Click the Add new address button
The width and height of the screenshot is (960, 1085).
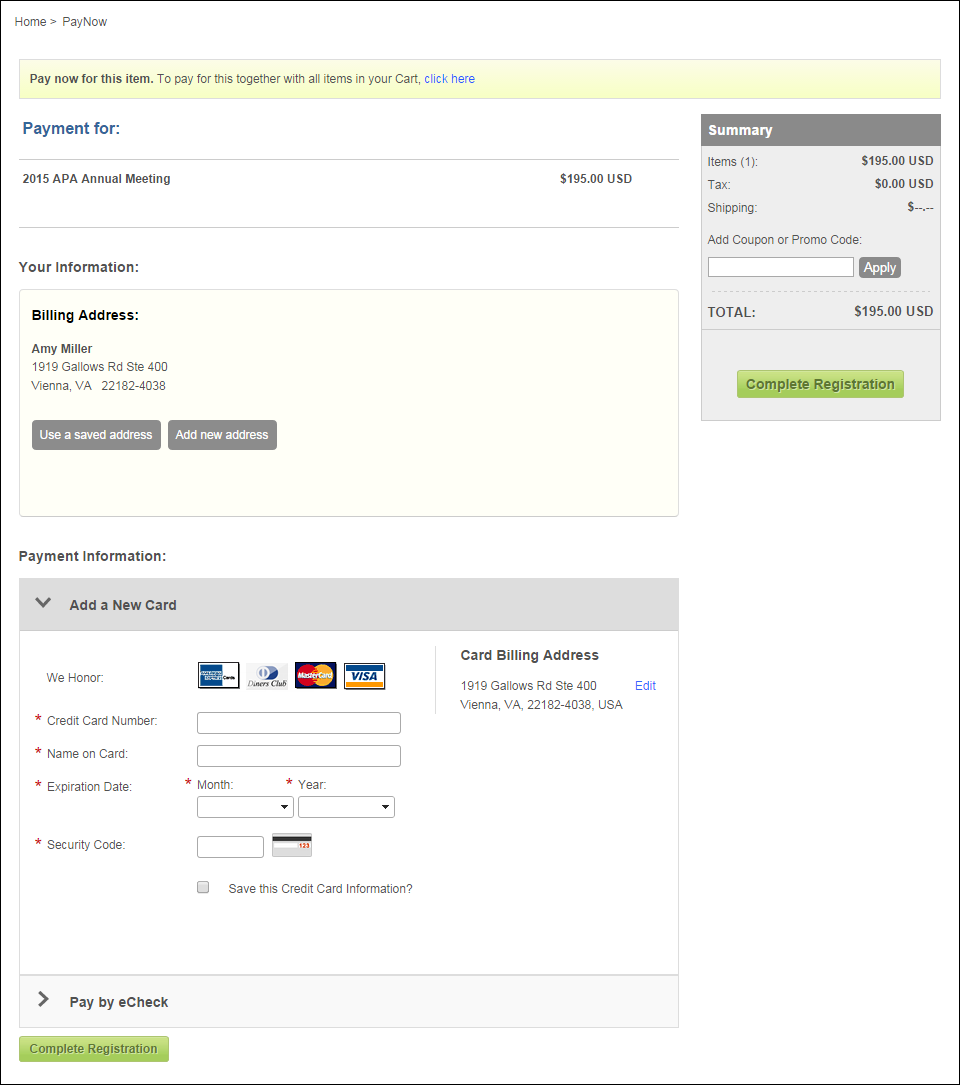click(x=222, y=435)
